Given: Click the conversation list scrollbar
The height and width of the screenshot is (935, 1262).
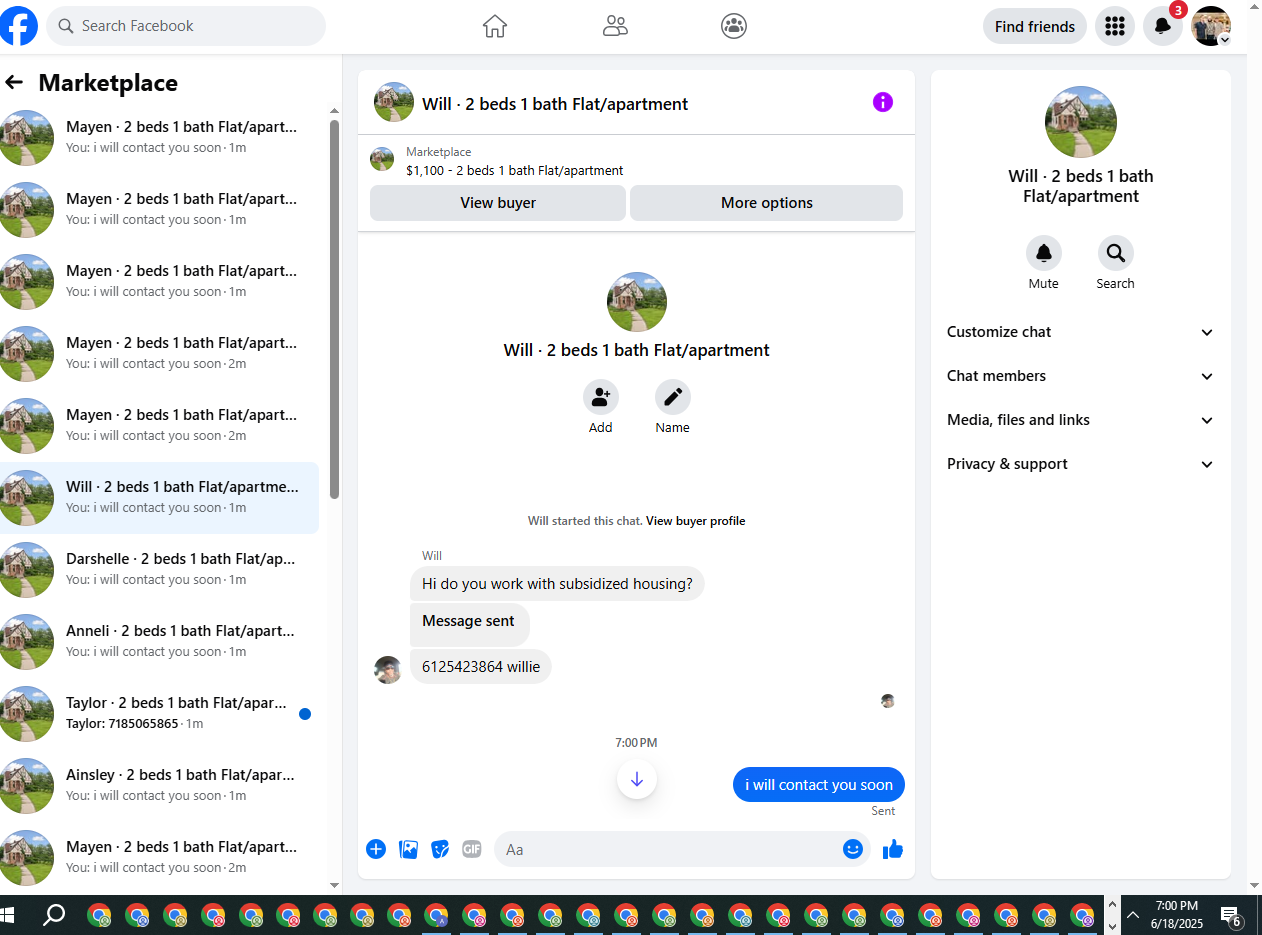Looking at the screenshot, I should (x=335, y=310).
